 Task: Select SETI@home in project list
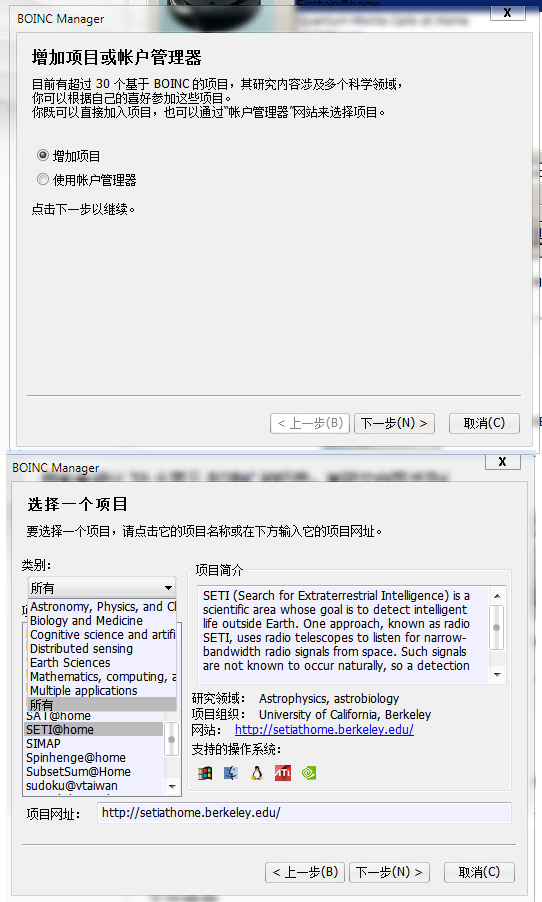coord(94,729)
